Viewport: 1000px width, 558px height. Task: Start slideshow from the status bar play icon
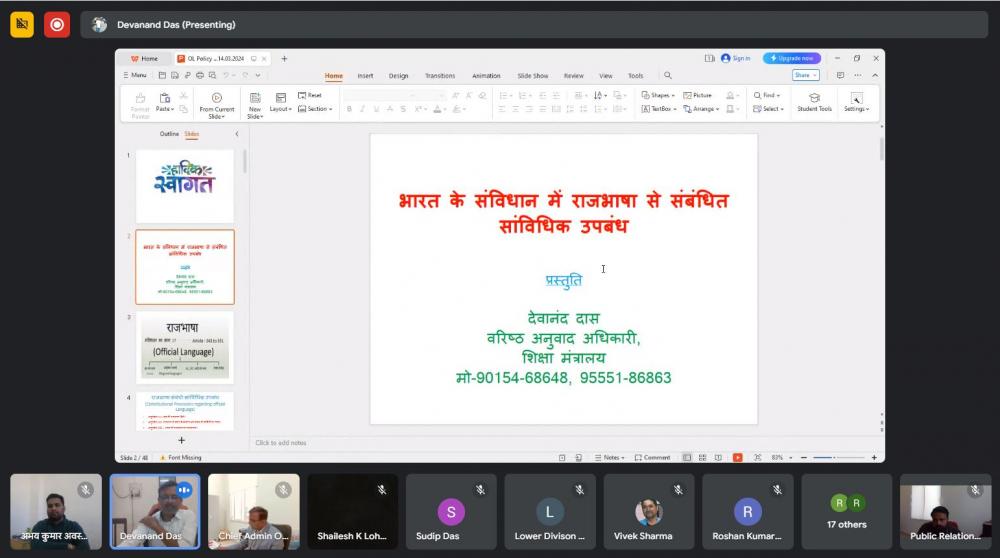[737, 457]
